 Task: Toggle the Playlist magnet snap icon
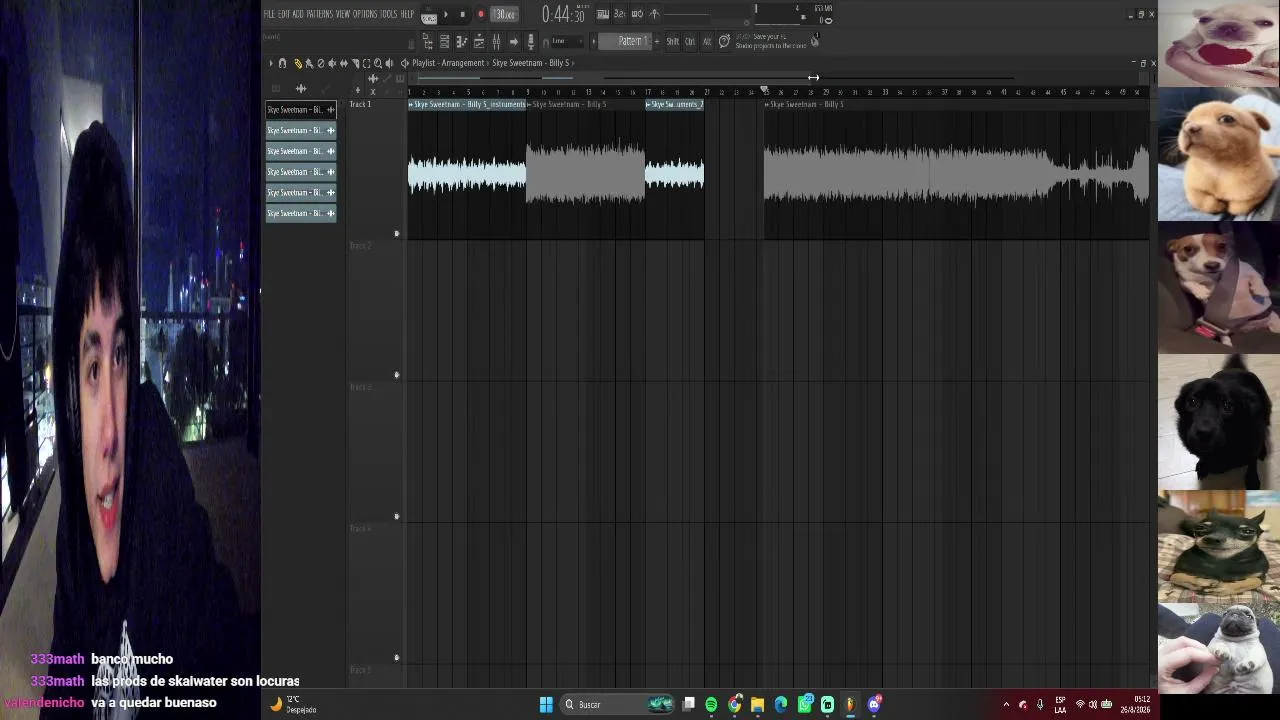pos(282,63)
